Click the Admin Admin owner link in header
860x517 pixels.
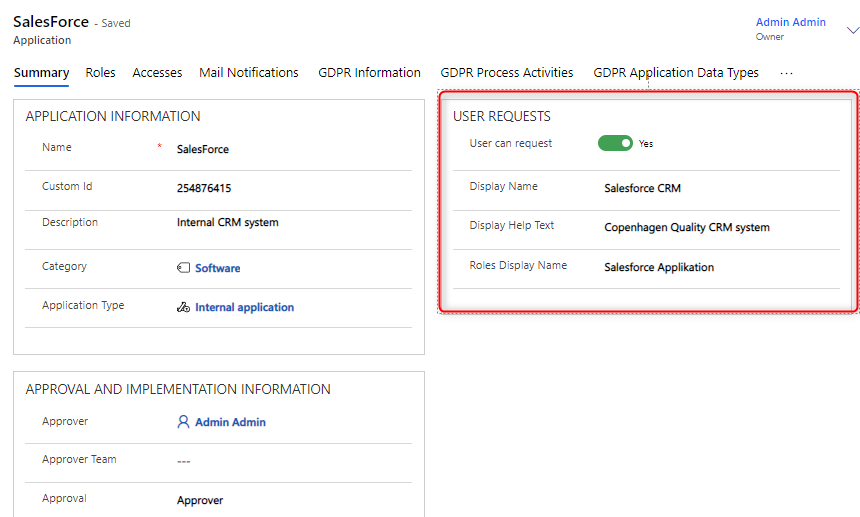[790, 22]
